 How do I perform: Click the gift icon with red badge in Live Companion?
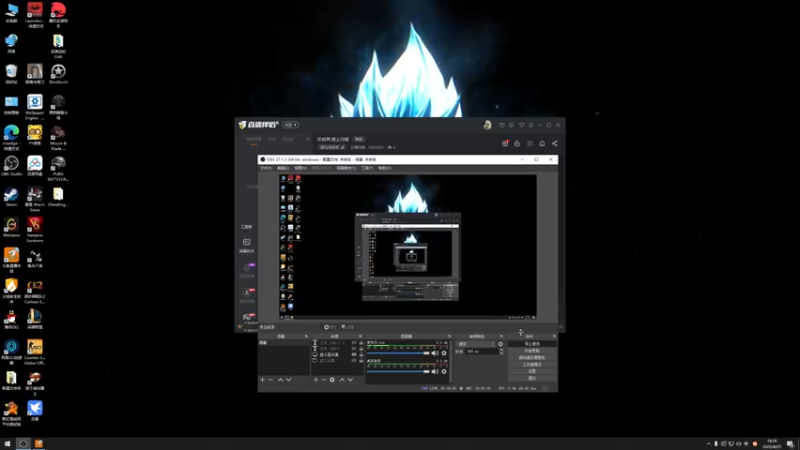pos(505,143)
